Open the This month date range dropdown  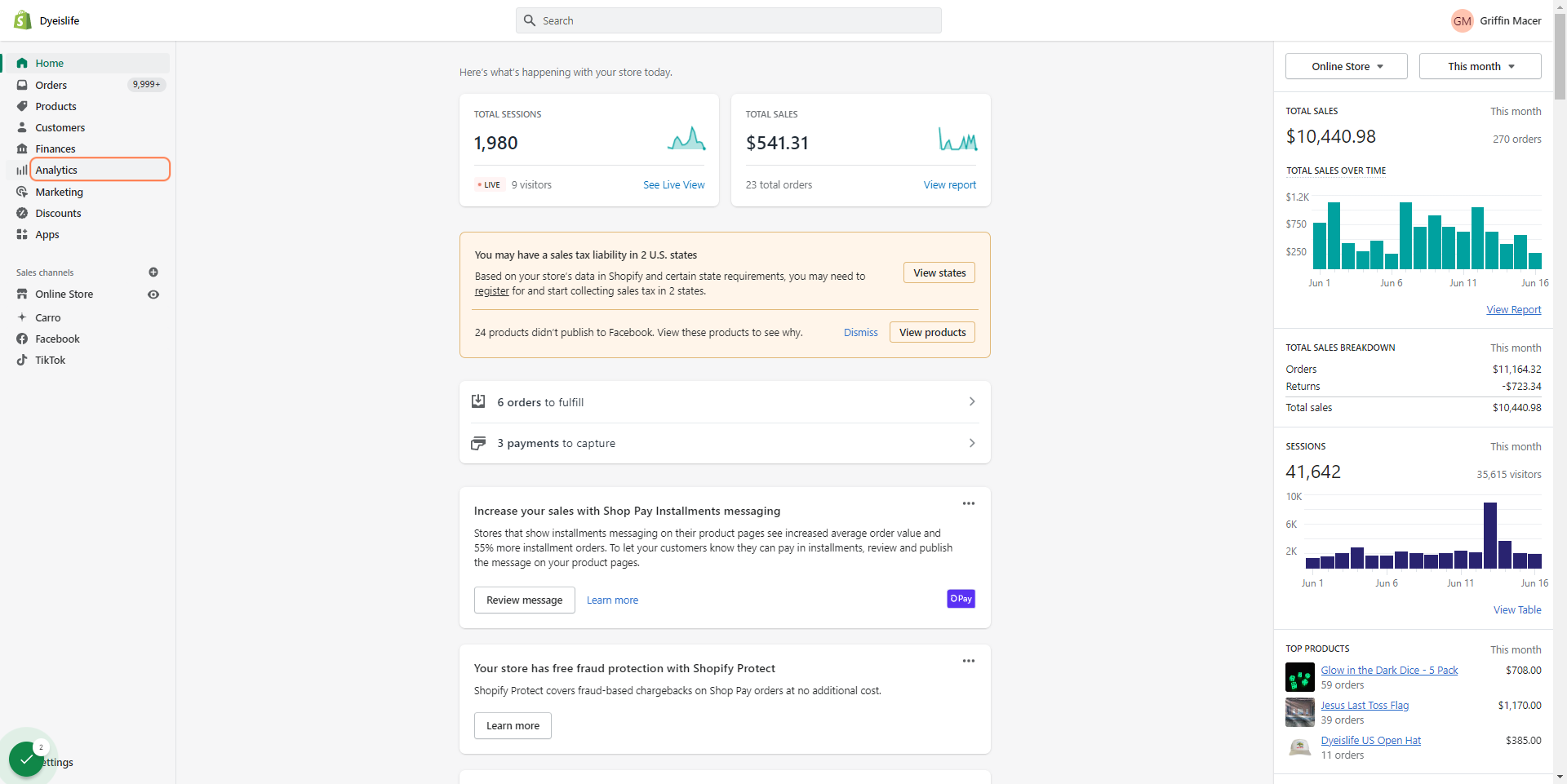[1480, 66]
